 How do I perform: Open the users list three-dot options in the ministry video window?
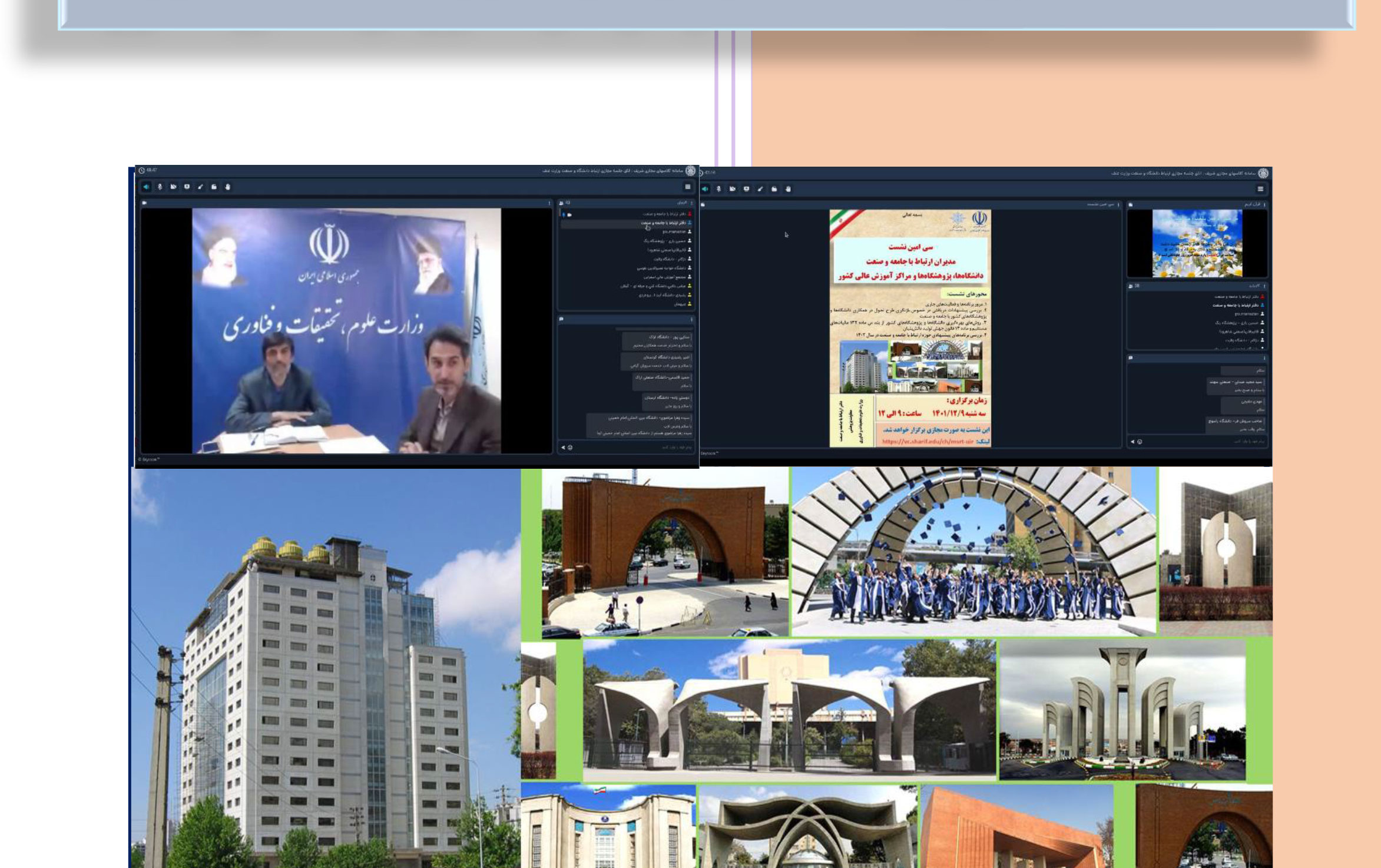click(x=692, y=203)
